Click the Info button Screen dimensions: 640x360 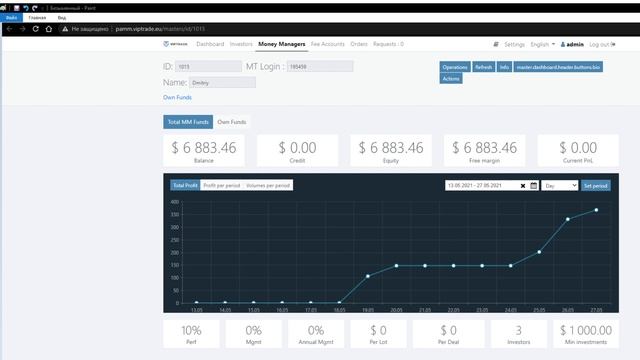click(x=504, y=67)
